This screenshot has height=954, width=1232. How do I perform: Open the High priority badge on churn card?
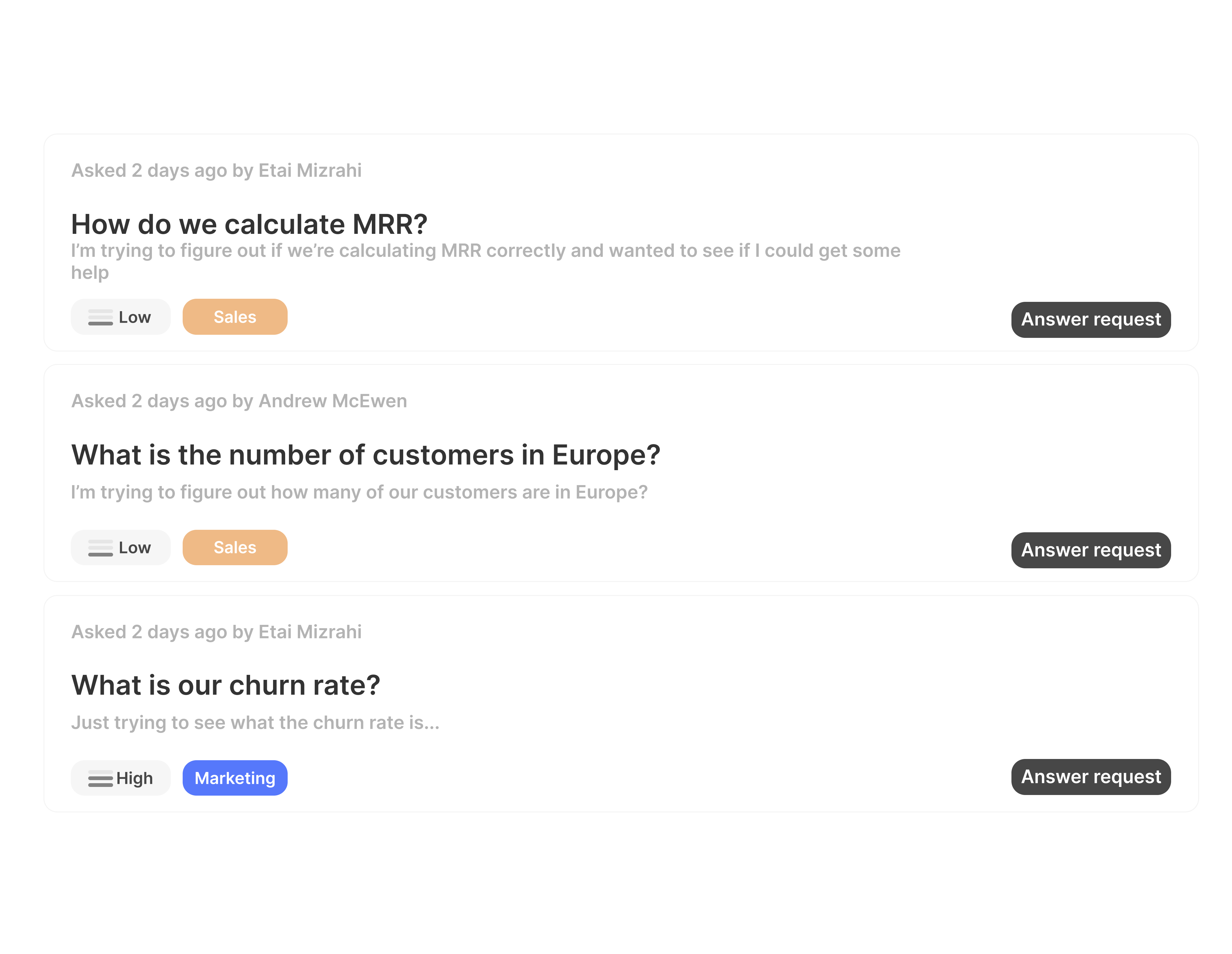(x=120, y=778)
